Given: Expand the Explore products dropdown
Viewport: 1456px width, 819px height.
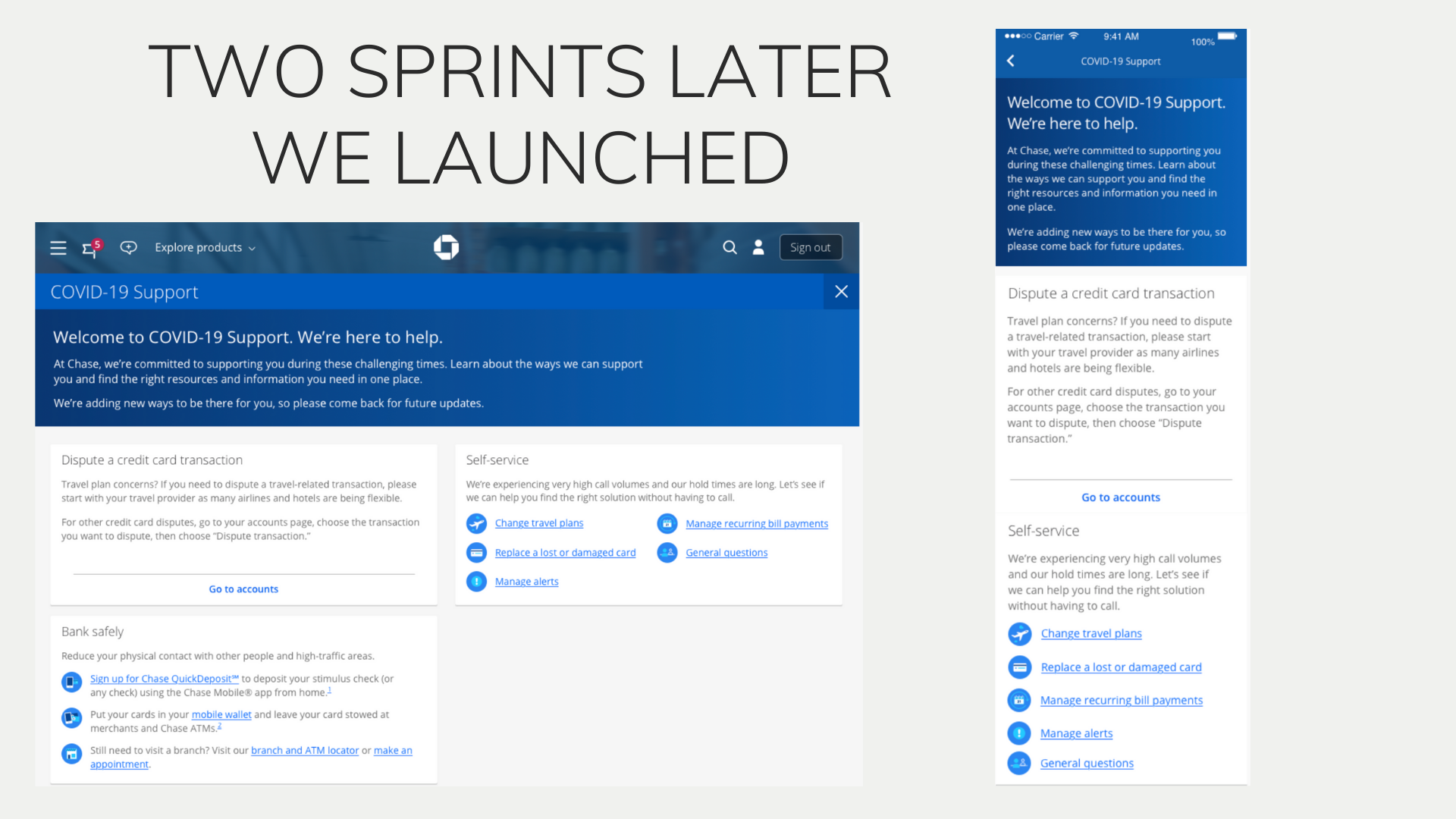Looking at the screenshot, I should (x=205, y=247).
